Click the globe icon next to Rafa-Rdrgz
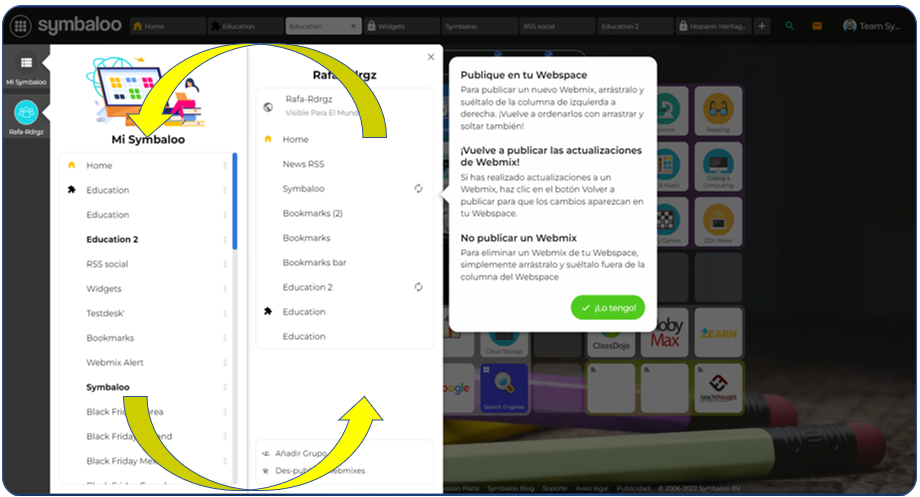This screenshot has height=497, width=920. click(268, 107)
